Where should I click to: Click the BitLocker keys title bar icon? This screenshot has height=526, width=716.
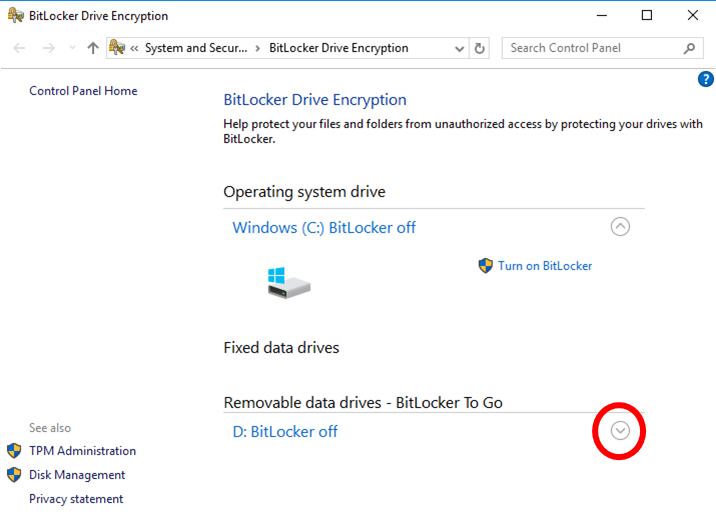16,16
